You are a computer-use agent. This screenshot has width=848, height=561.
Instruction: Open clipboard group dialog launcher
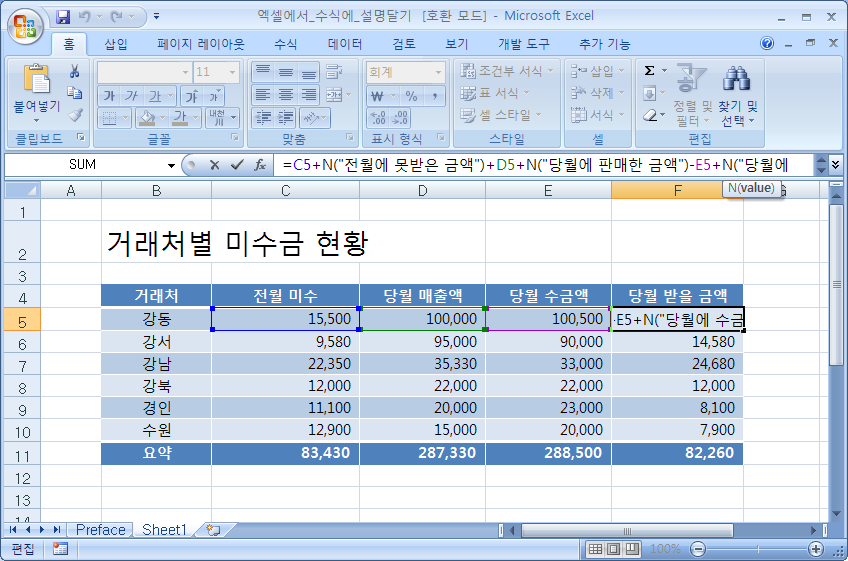point(81,137)
